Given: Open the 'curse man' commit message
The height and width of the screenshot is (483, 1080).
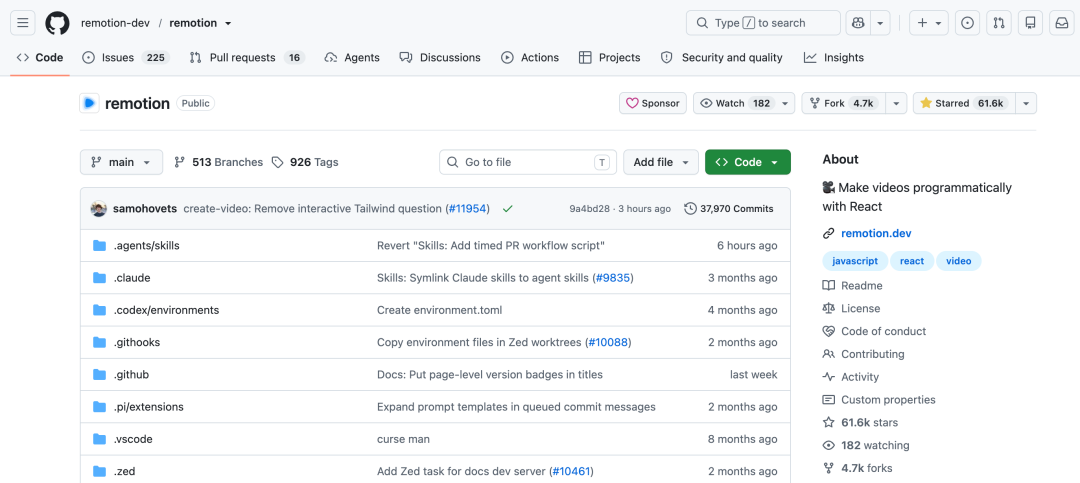Looking at the screenshot, I should [x=404, y=439].
